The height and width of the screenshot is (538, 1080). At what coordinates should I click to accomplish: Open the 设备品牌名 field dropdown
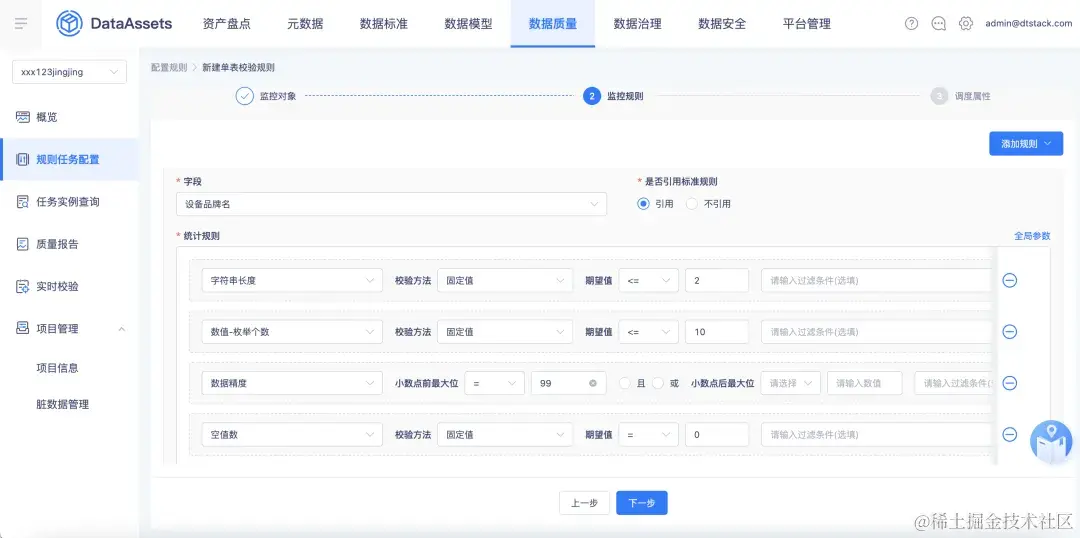(391, 204)
